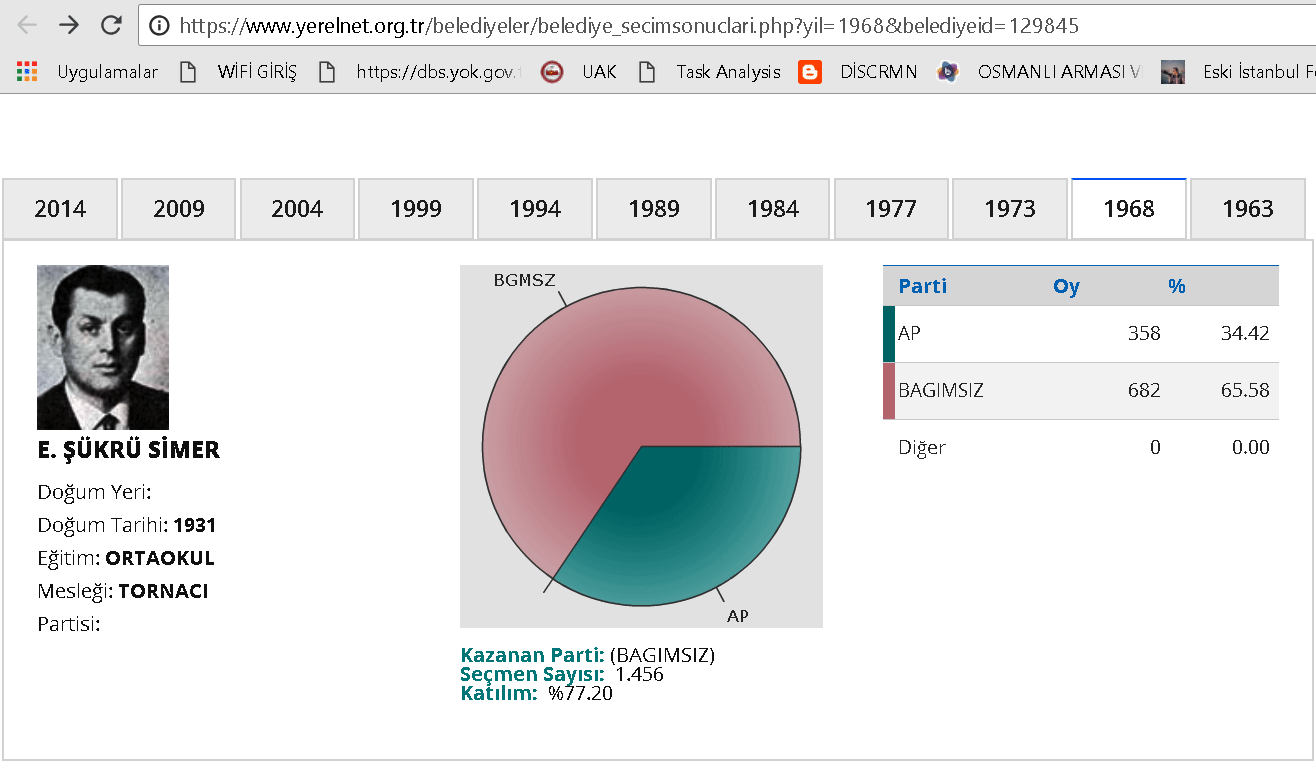Click the Katılım value %77.20
This screenshot has height=777, width=1316.
(580, 694)
